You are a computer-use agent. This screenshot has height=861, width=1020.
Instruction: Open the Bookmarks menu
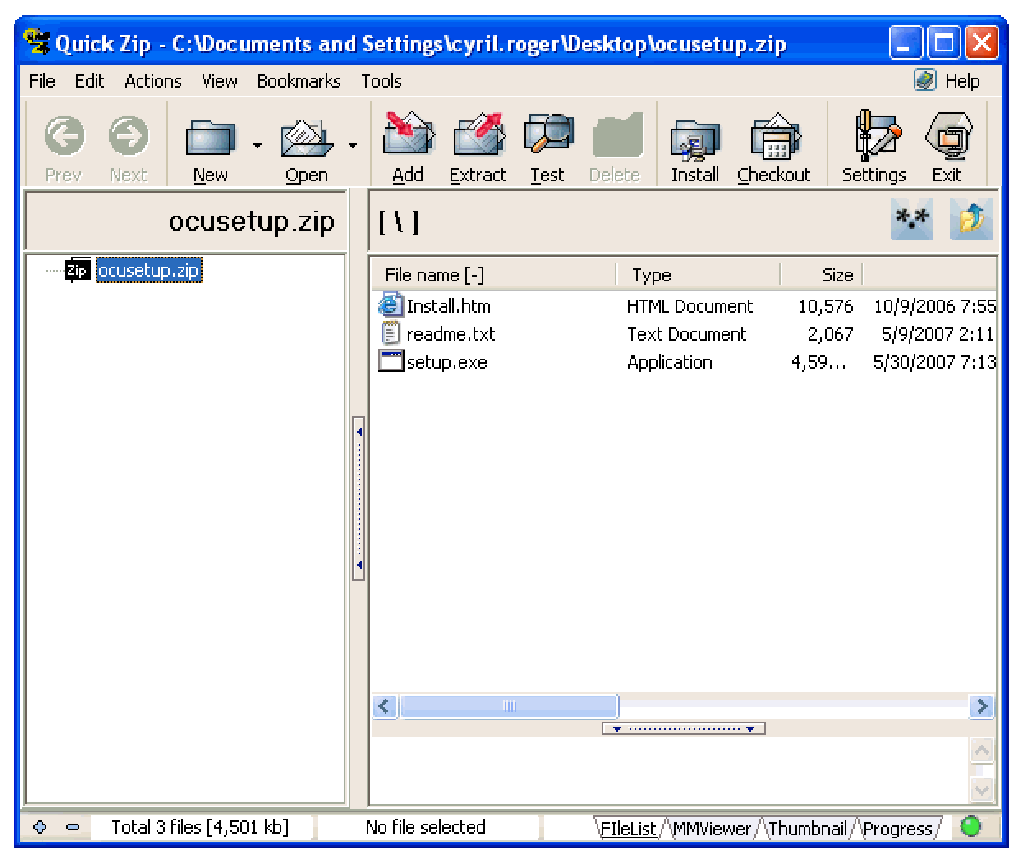pyautogui.click(x=299, y=81)
